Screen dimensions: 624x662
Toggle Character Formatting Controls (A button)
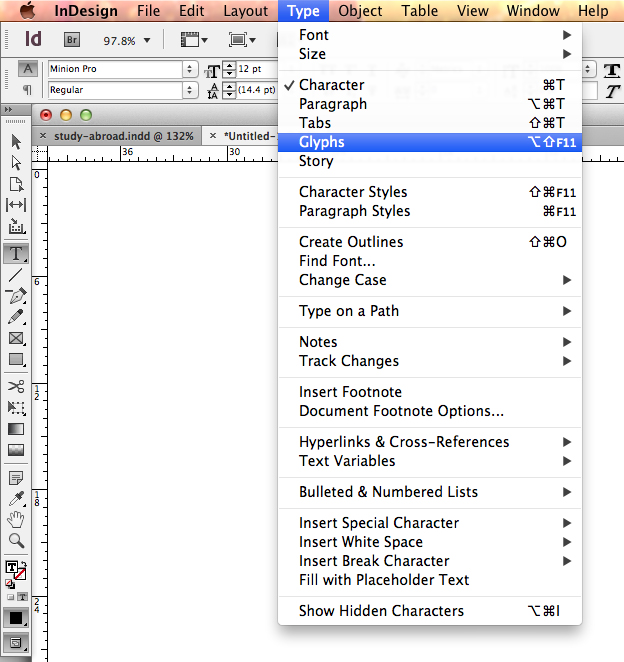coord(28,69)
